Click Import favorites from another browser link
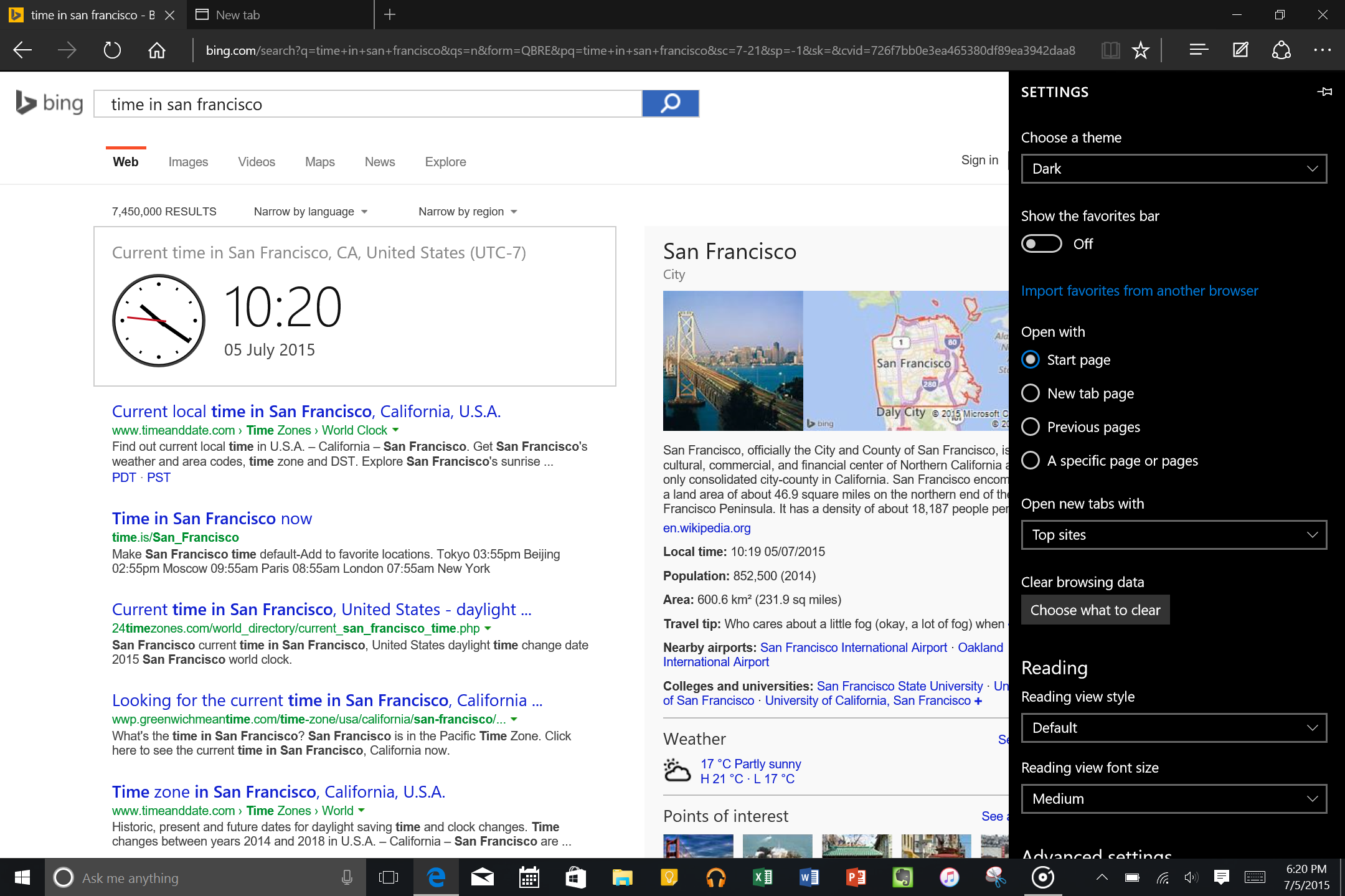The image size is (1345, 896). pos(1140,291)
